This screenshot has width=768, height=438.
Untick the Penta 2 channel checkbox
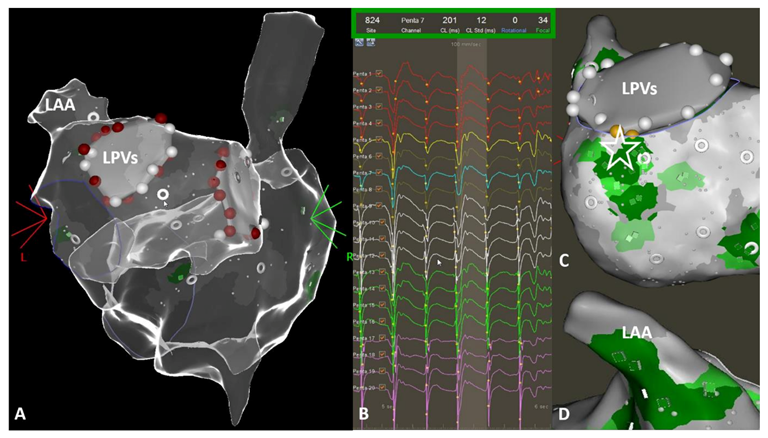[379, 90]
